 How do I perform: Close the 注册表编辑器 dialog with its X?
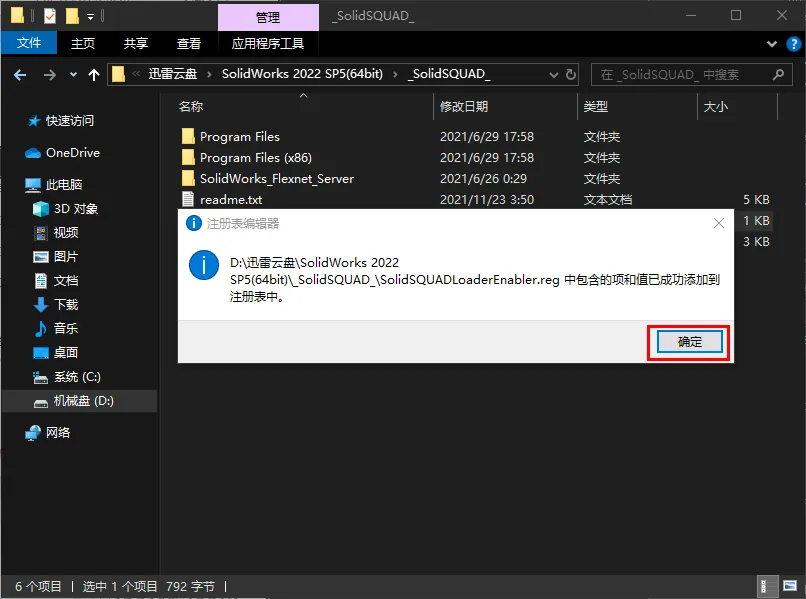[x=719, y=223]
